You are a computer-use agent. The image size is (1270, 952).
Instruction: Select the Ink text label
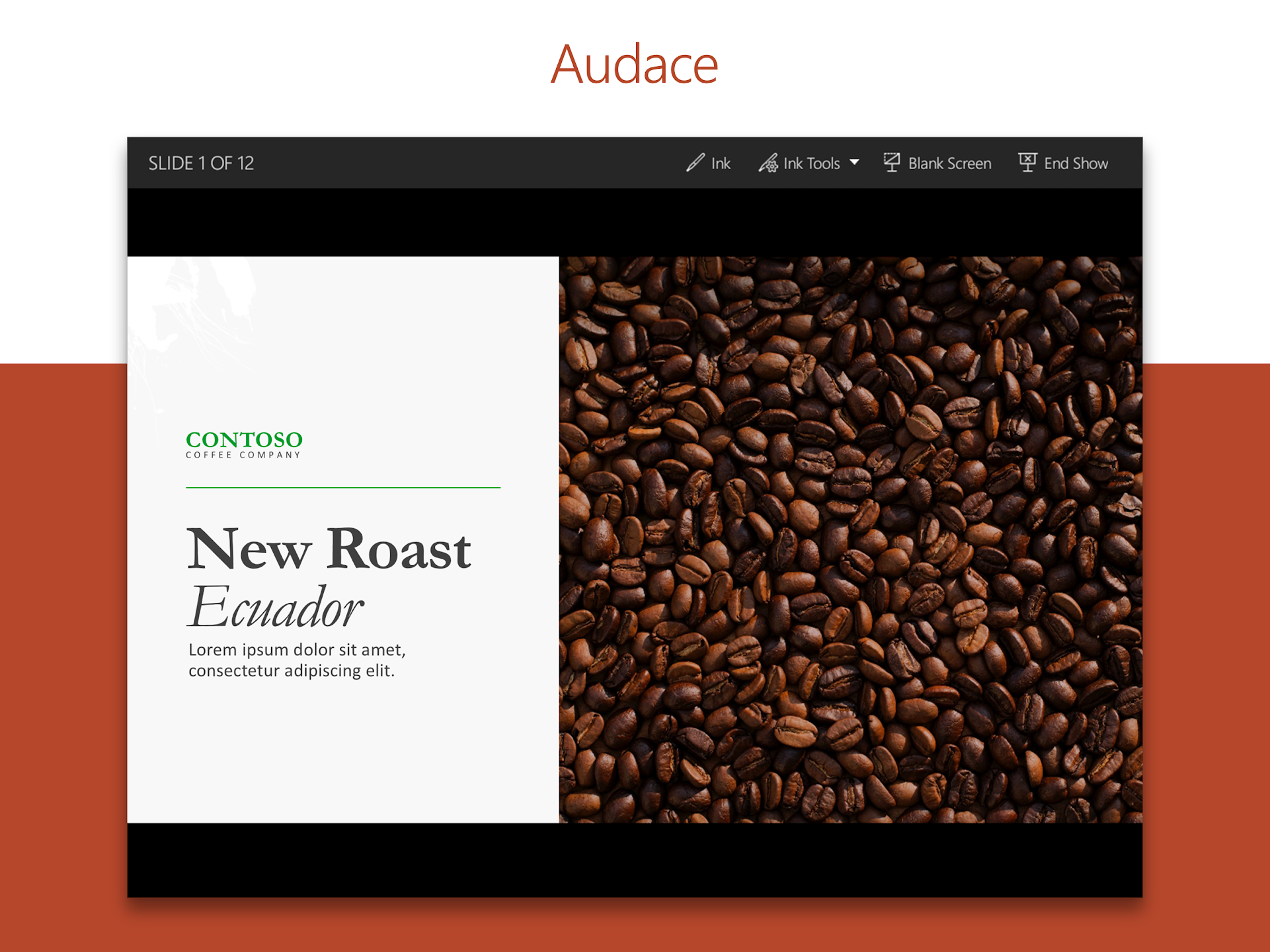click(x=721, y=163)
